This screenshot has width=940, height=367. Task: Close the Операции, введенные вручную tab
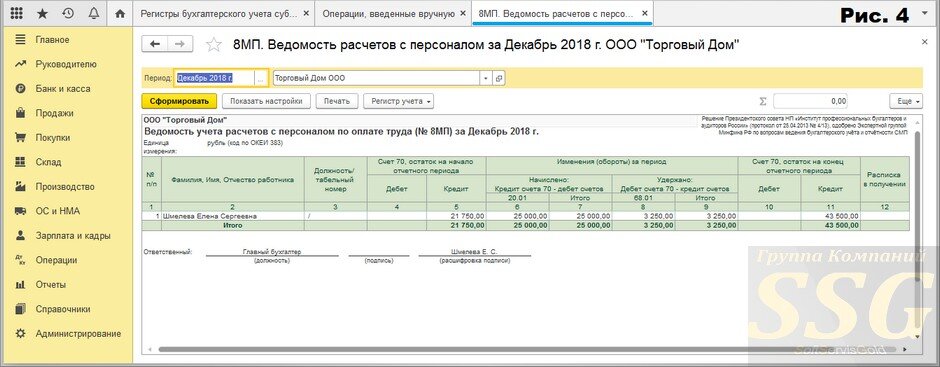pos(463,14)
